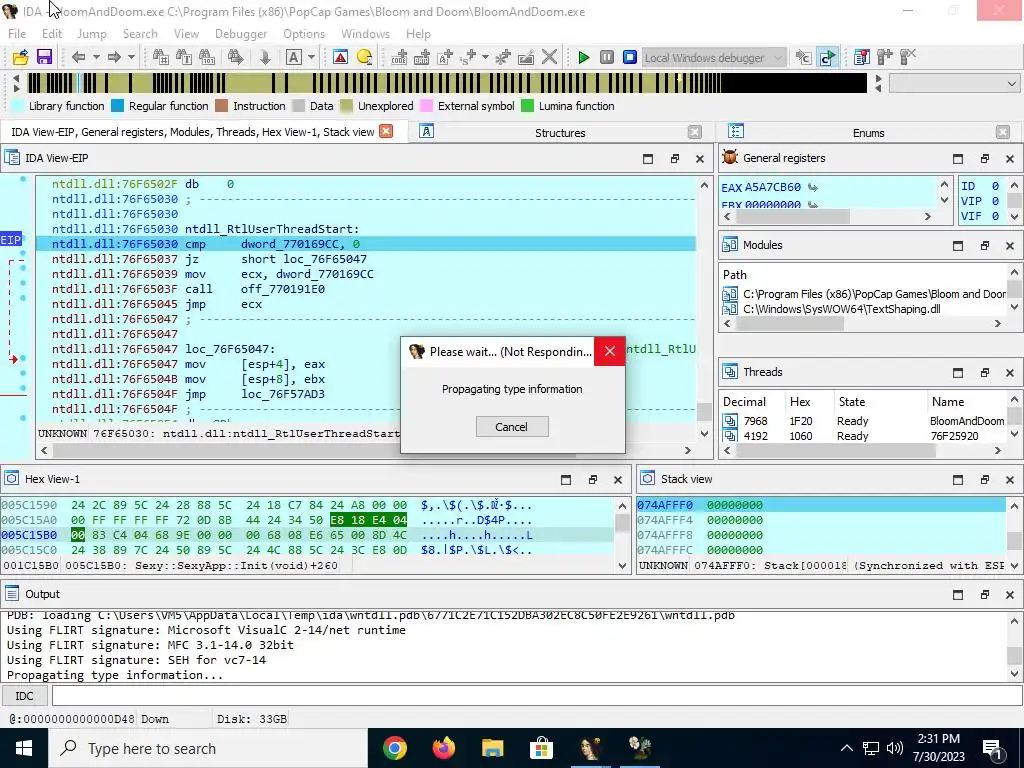Click the Library function color swatch
This screenshot has height=768, width=1024.
pos(18,106)
